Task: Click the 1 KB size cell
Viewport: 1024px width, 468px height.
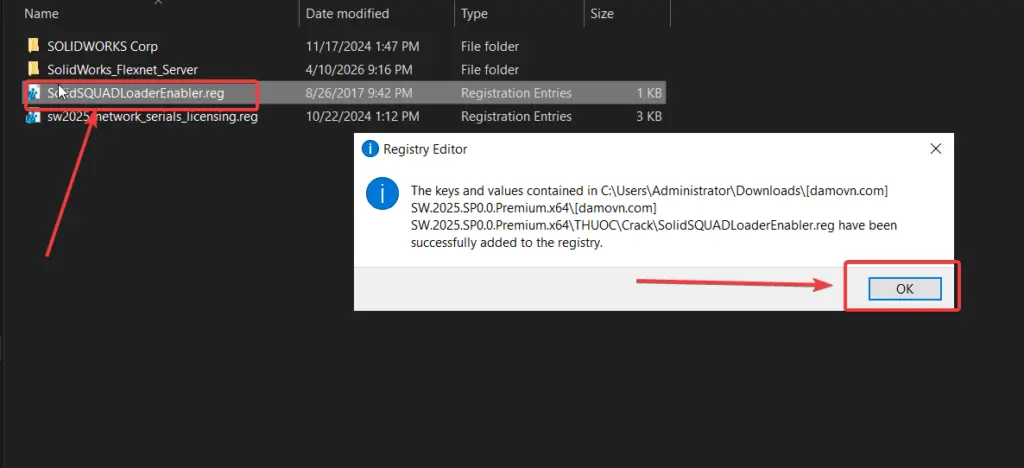Action: (x=649, y=93)
